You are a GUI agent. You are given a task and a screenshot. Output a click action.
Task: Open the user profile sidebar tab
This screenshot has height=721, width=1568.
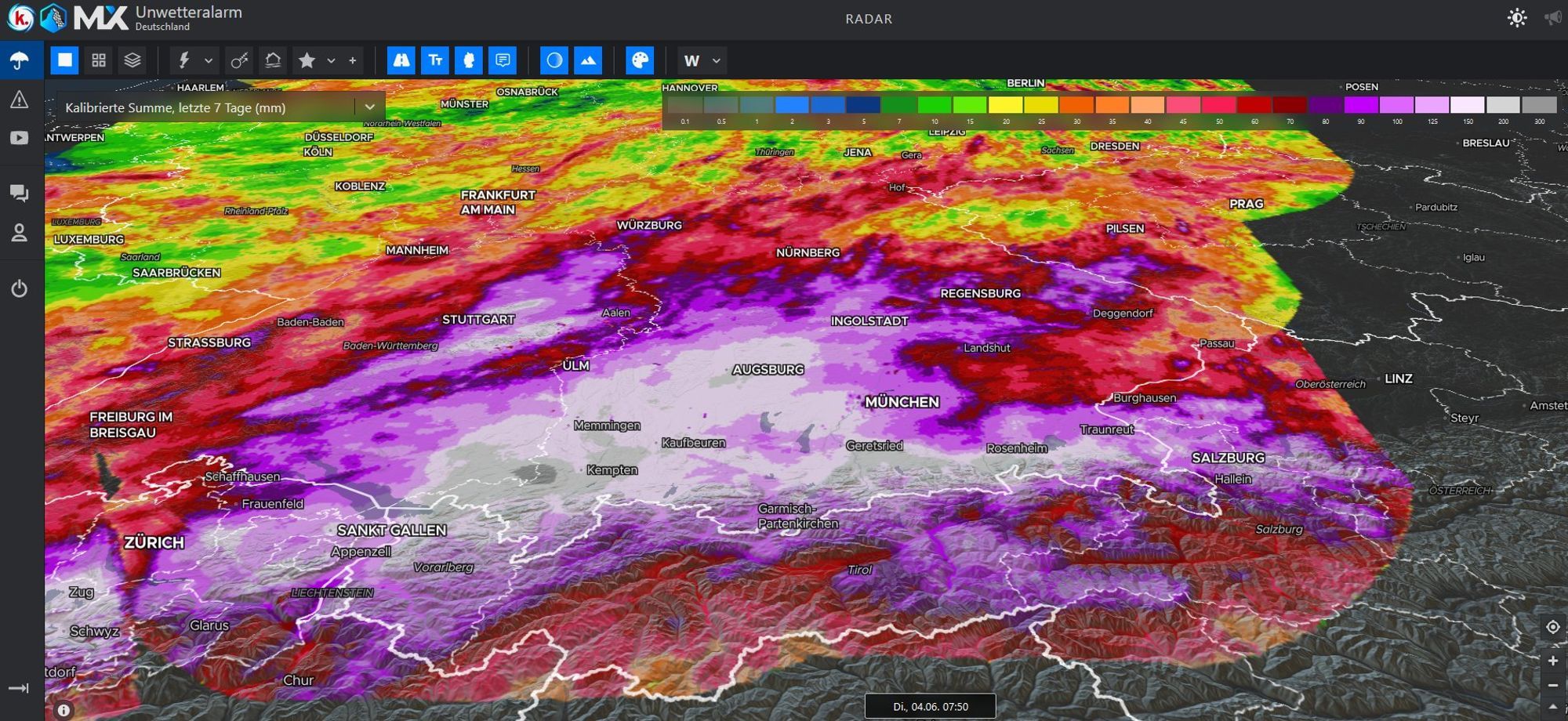[x=20, y=233]
